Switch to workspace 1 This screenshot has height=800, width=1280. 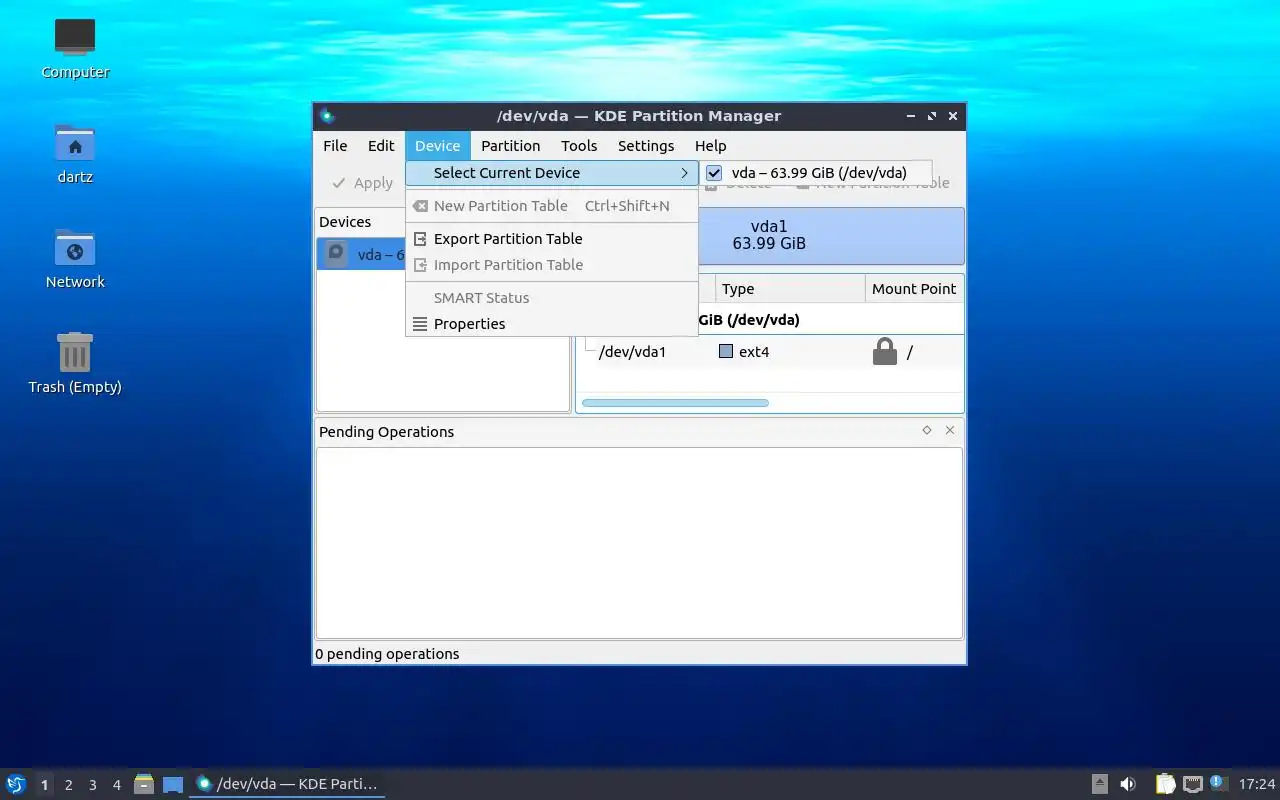[x=44, y=785]
